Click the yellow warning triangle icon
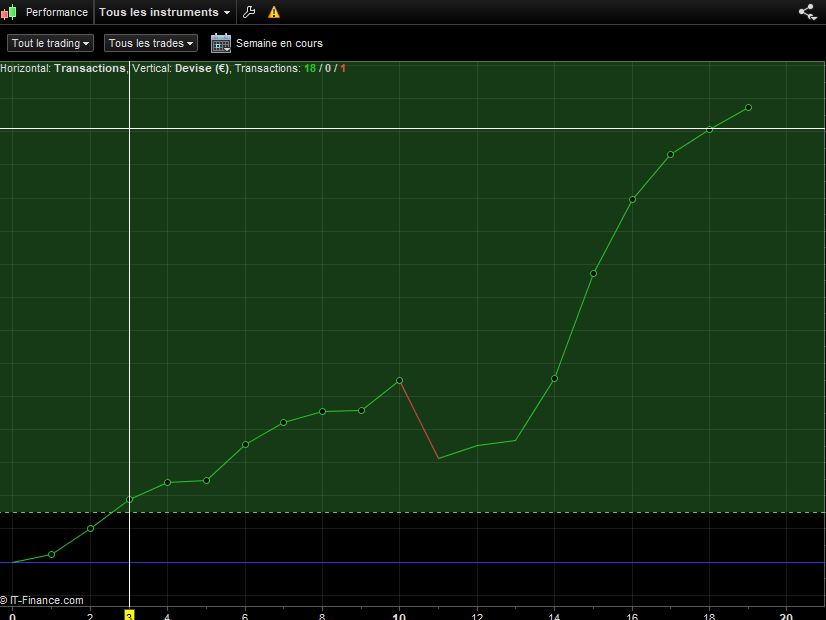The height and width of the screenshot is (620, 826). click(274, 12)
